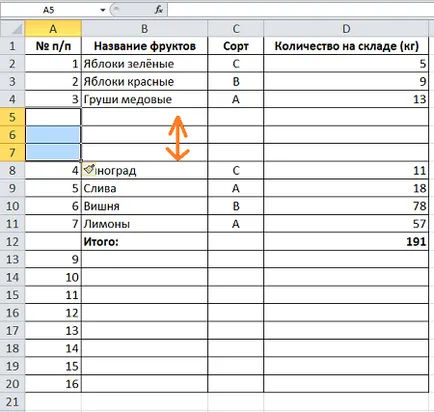
Task: Click the Select All corner triangle
Action: pyautogui.click(x=17, y=30)
